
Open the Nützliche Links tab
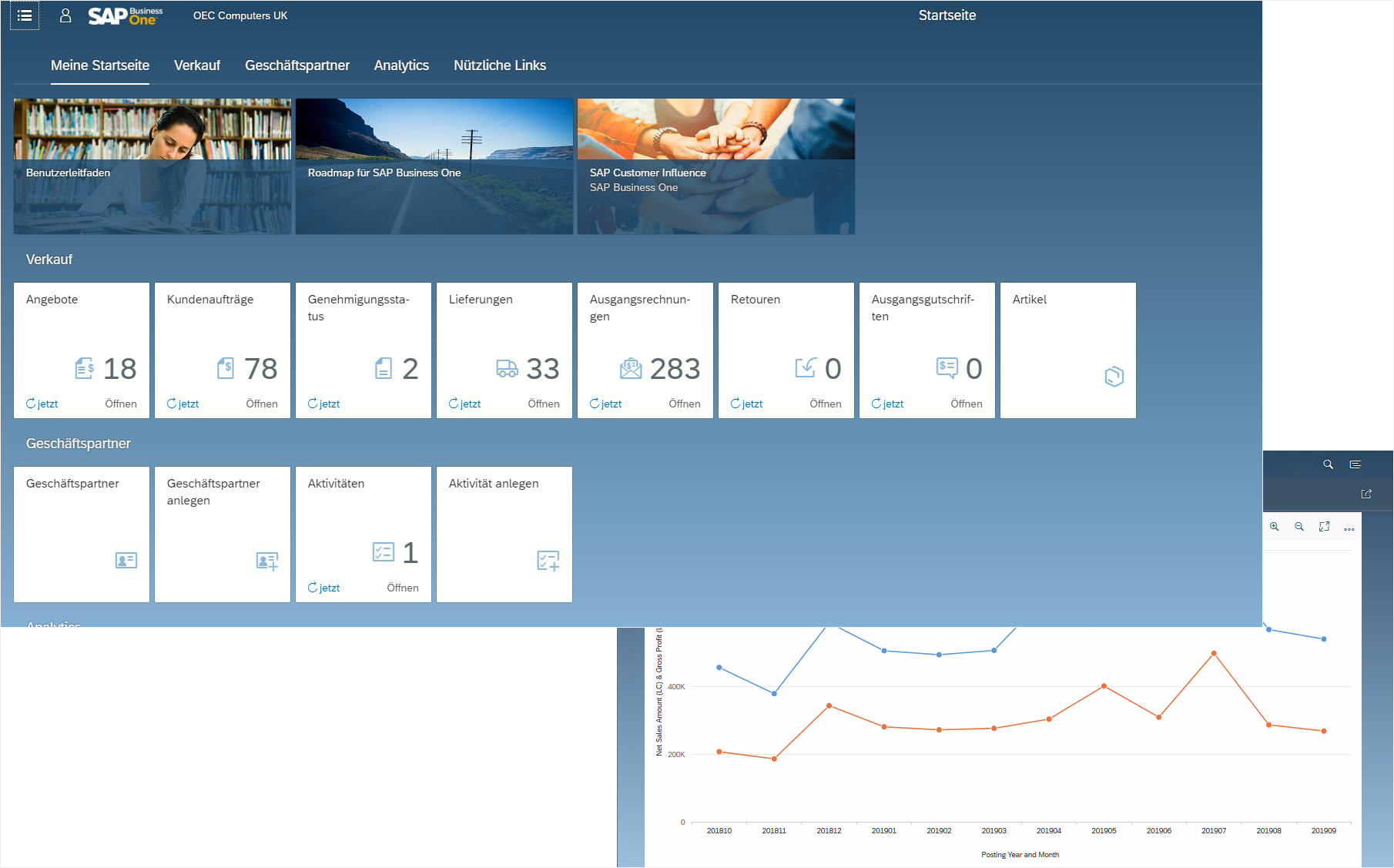[500, 65]
